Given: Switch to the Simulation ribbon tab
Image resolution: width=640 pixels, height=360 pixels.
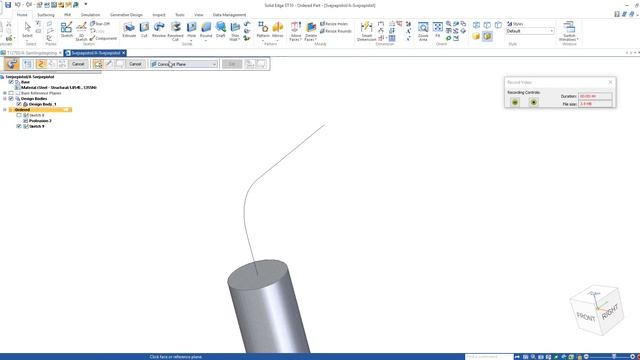Looking at the screenshot, I should (91, 15).
